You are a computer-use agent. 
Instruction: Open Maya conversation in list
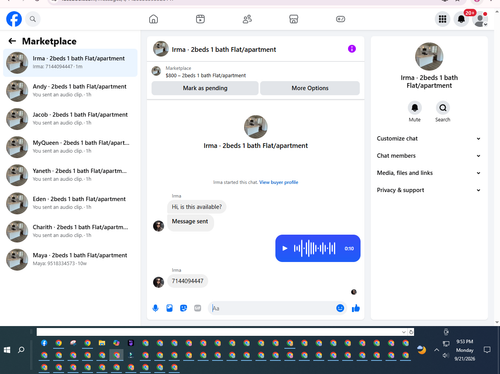point(70,259)
